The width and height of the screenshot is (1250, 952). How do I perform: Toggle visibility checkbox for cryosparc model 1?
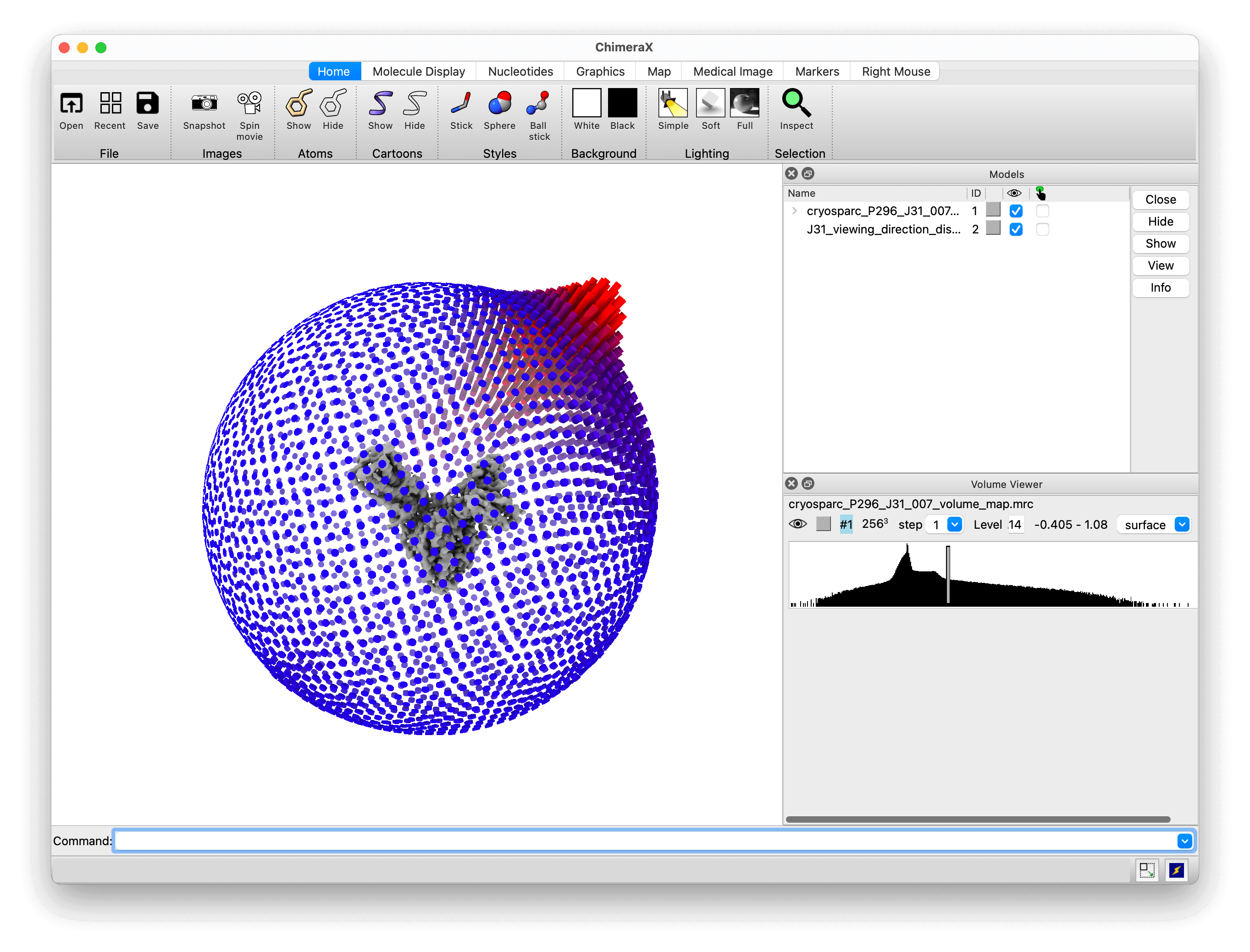(1016, 211)
